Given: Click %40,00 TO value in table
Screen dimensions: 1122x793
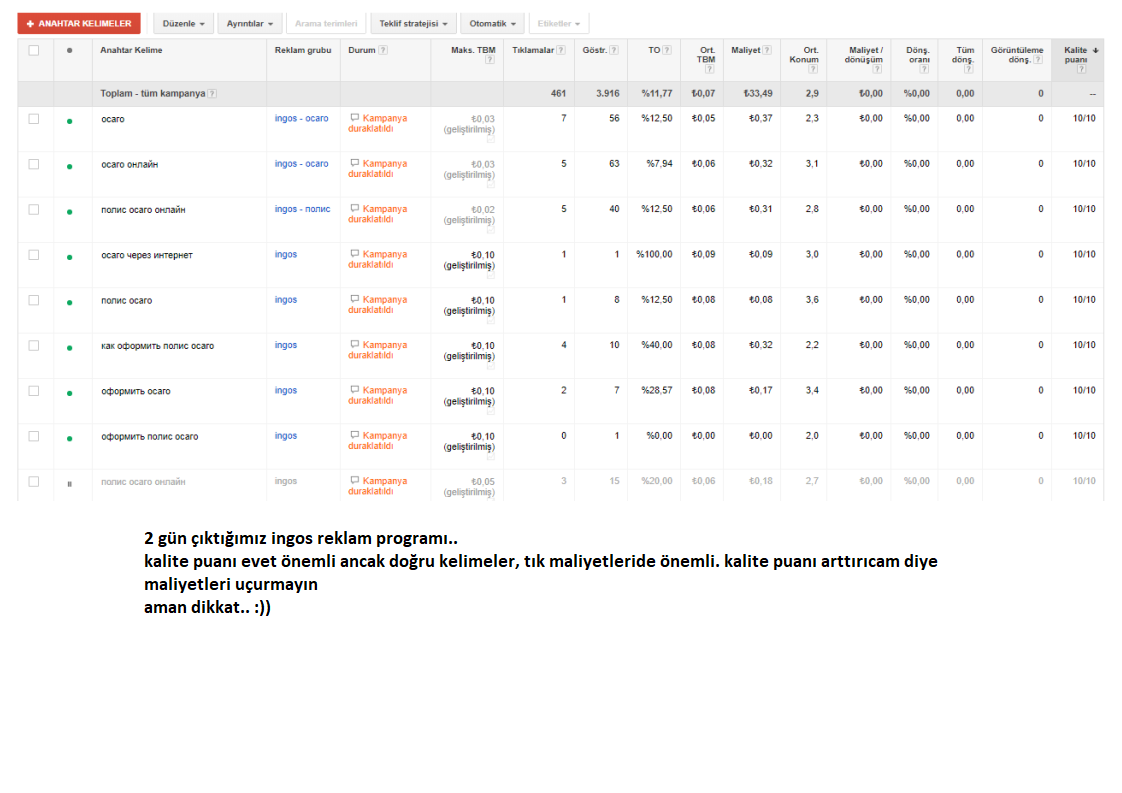Looking at the screenshot, I should click(657, 345).
